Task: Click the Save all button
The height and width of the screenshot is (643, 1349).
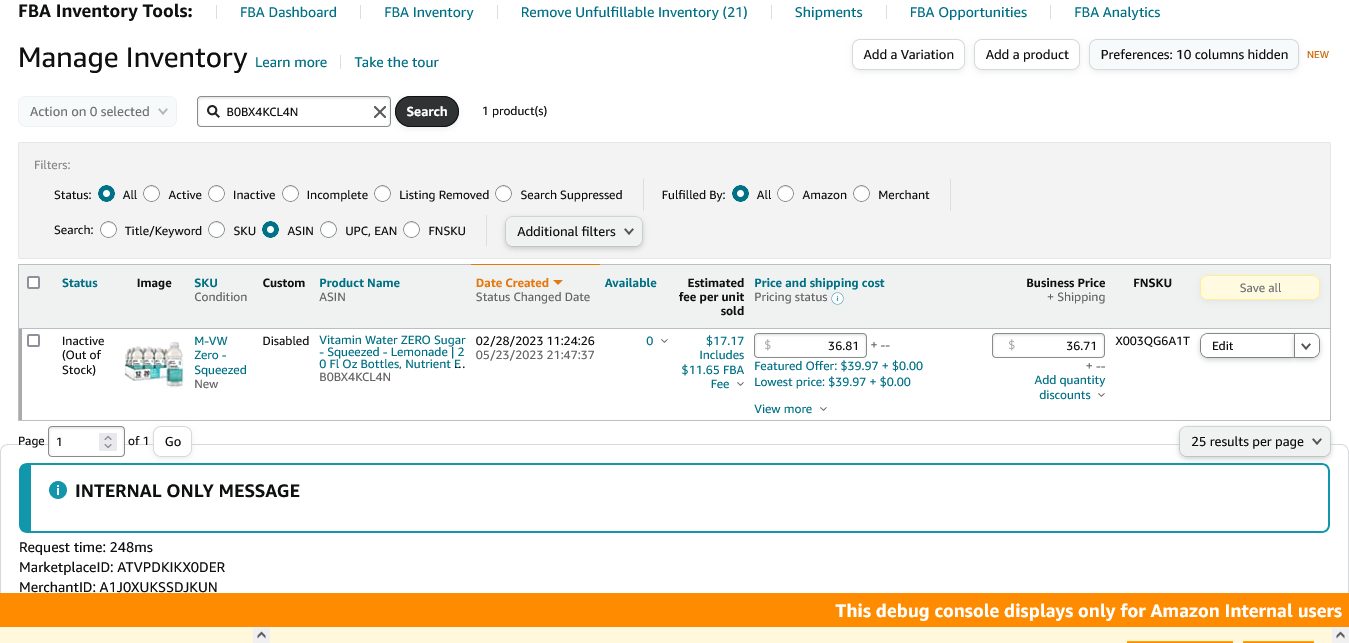Action: (1260, 288)
